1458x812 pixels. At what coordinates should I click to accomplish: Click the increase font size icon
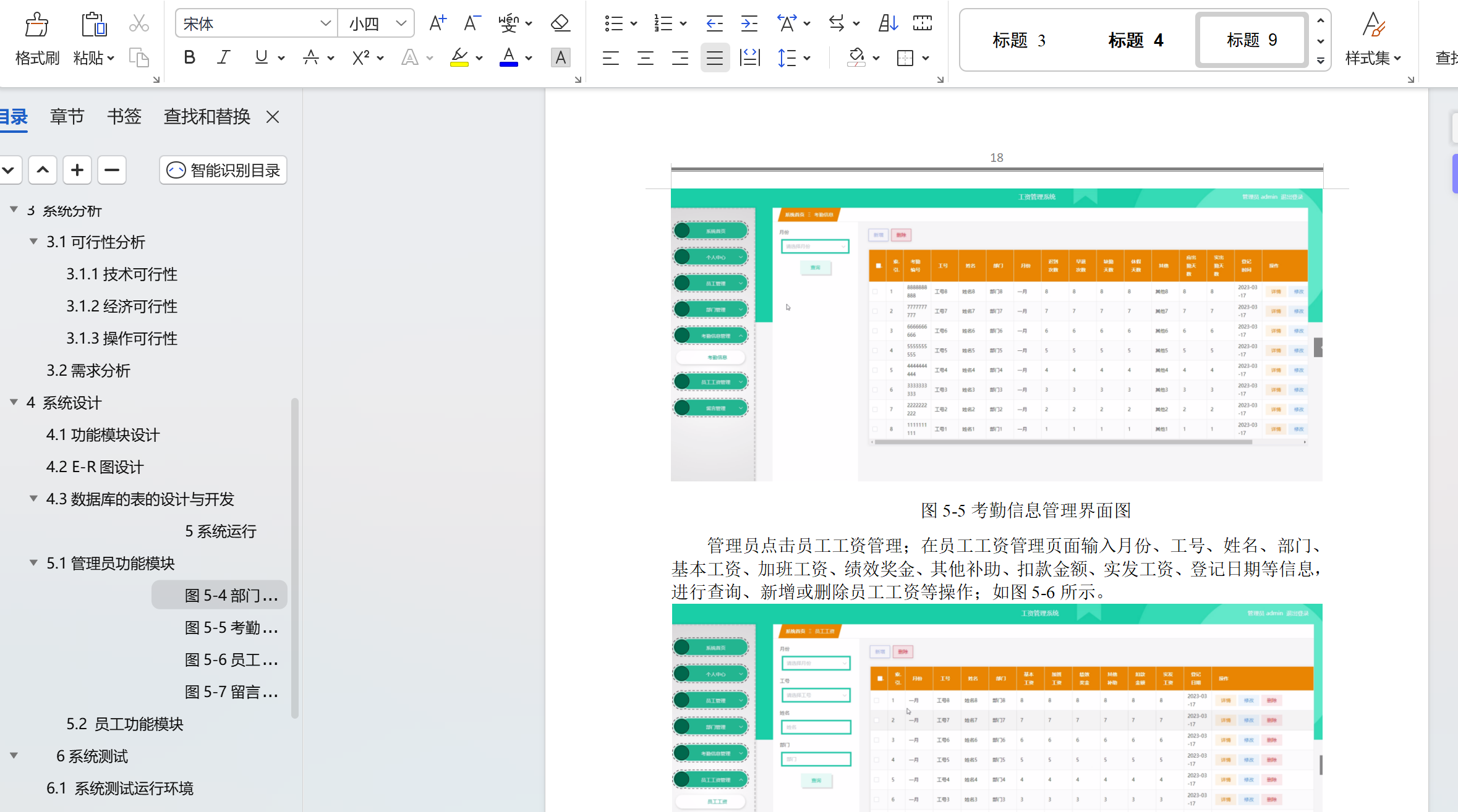437,23
